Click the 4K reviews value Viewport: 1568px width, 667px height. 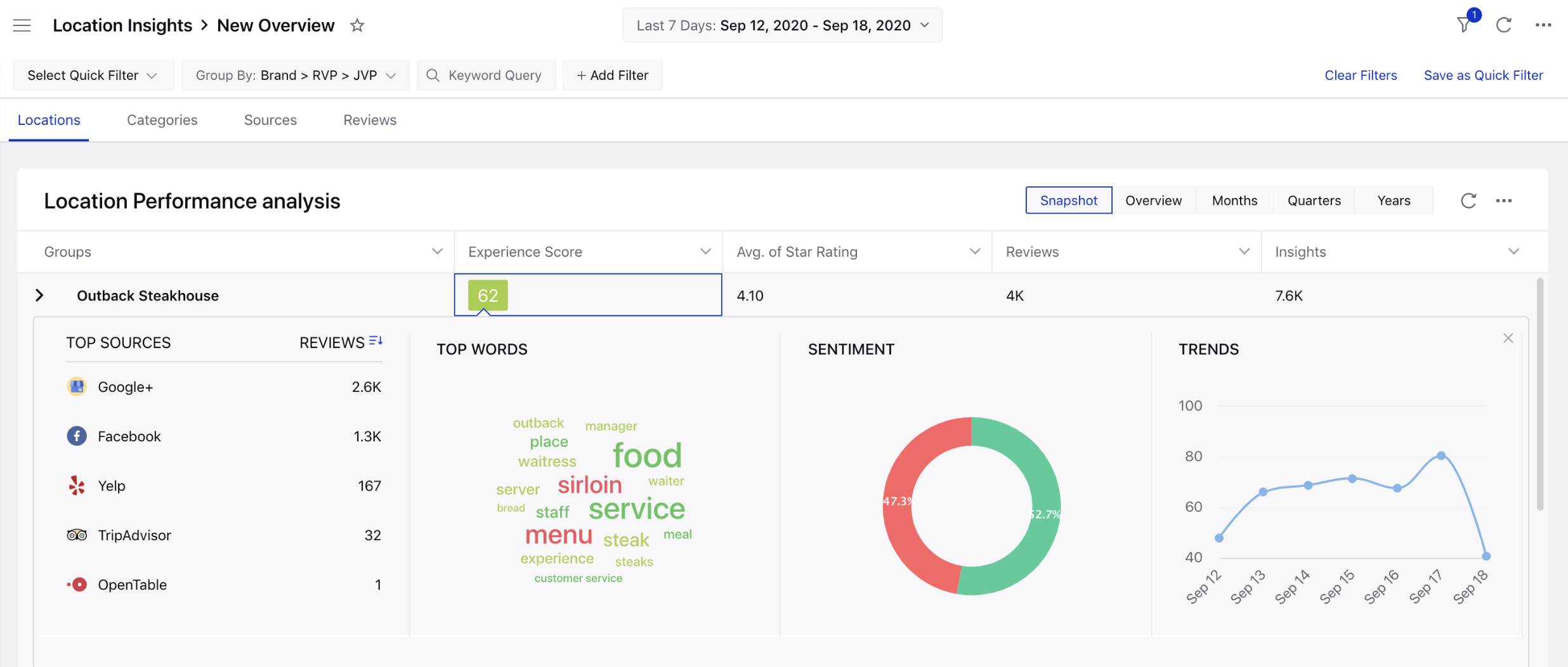pos(1015,295)
